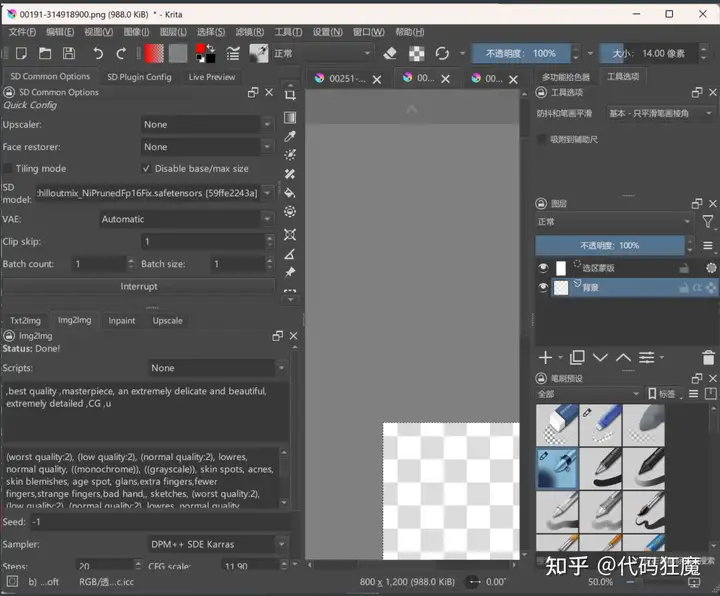
Task: Open the 图层(L) menu
Action: 173,32
